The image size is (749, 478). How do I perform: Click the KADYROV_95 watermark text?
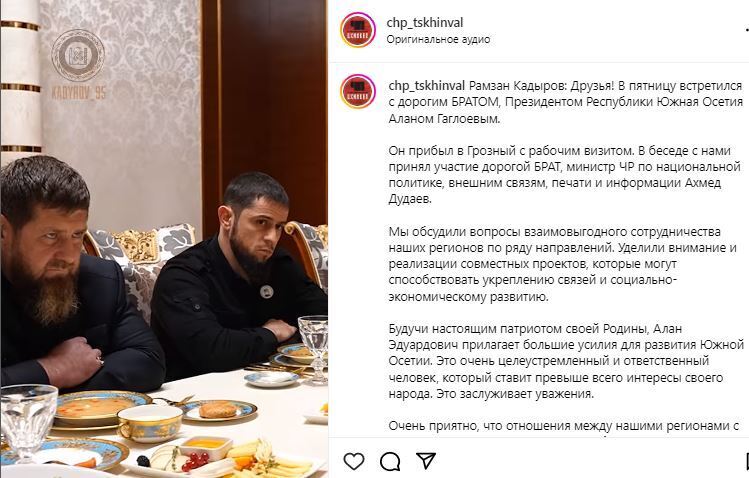pos(79,92)
